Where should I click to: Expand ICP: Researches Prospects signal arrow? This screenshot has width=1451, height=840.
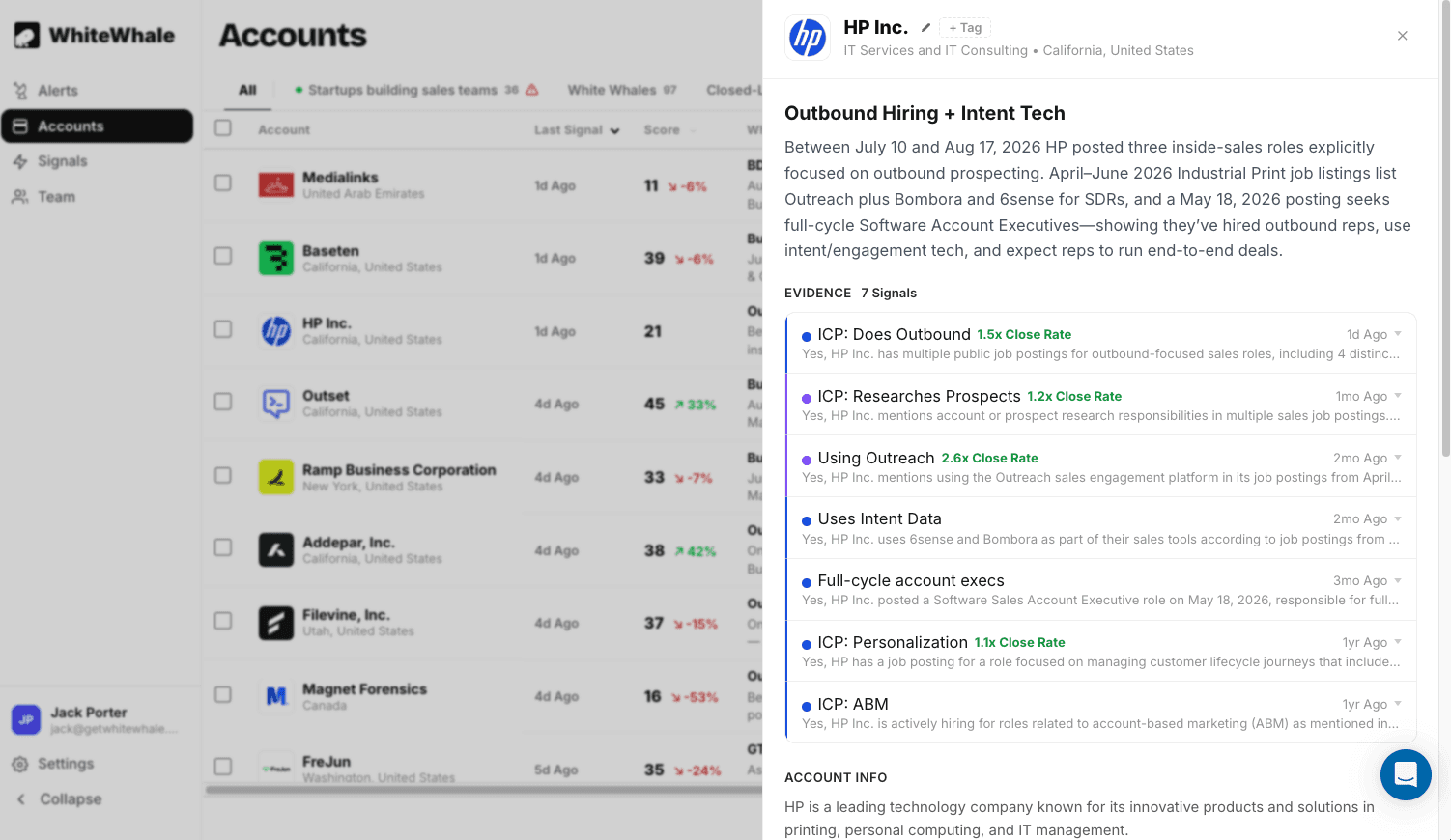click(1398, 396)
